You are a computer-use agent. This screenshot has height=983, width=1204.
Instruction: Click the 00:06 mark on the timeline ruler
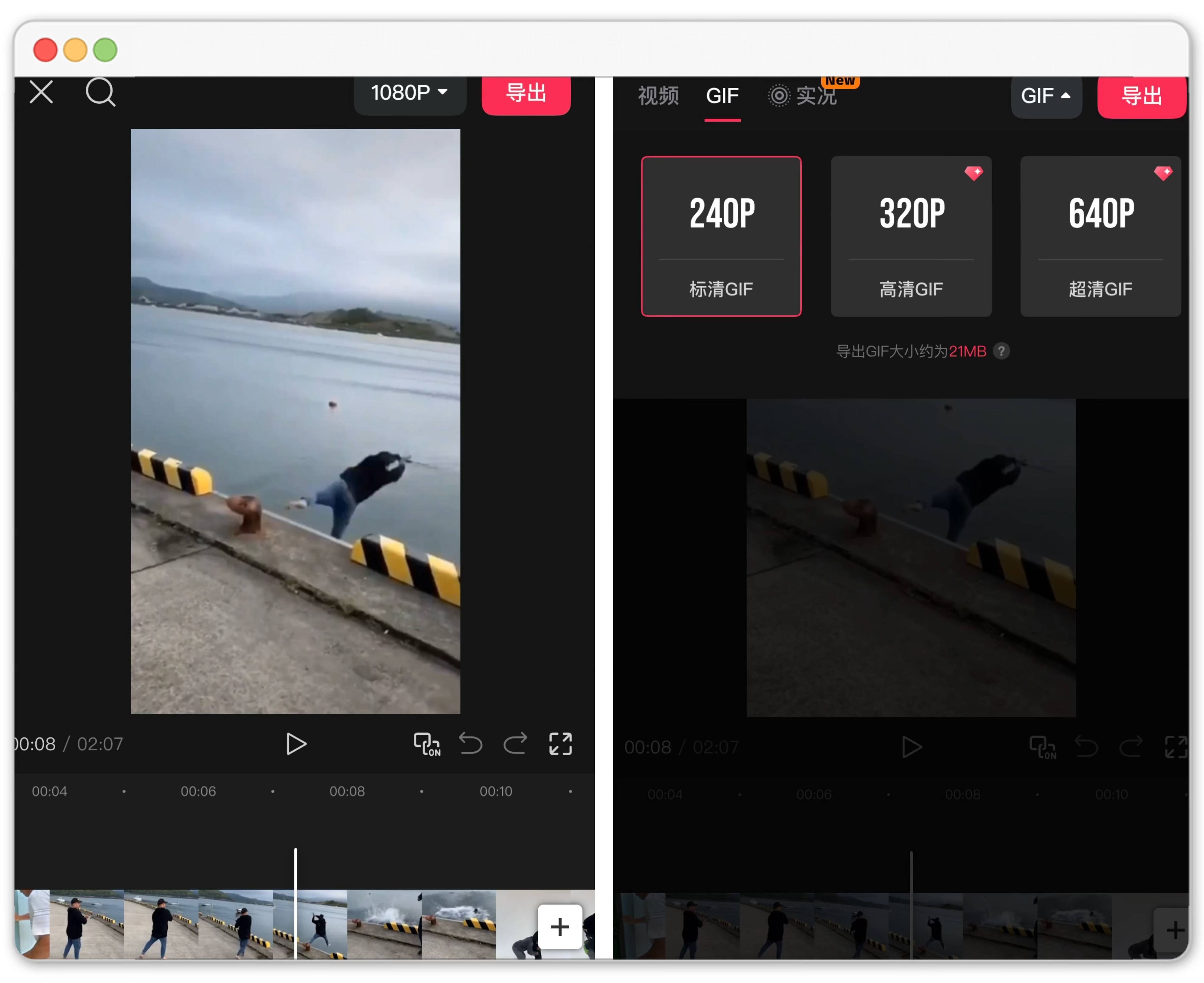point(198,791)
